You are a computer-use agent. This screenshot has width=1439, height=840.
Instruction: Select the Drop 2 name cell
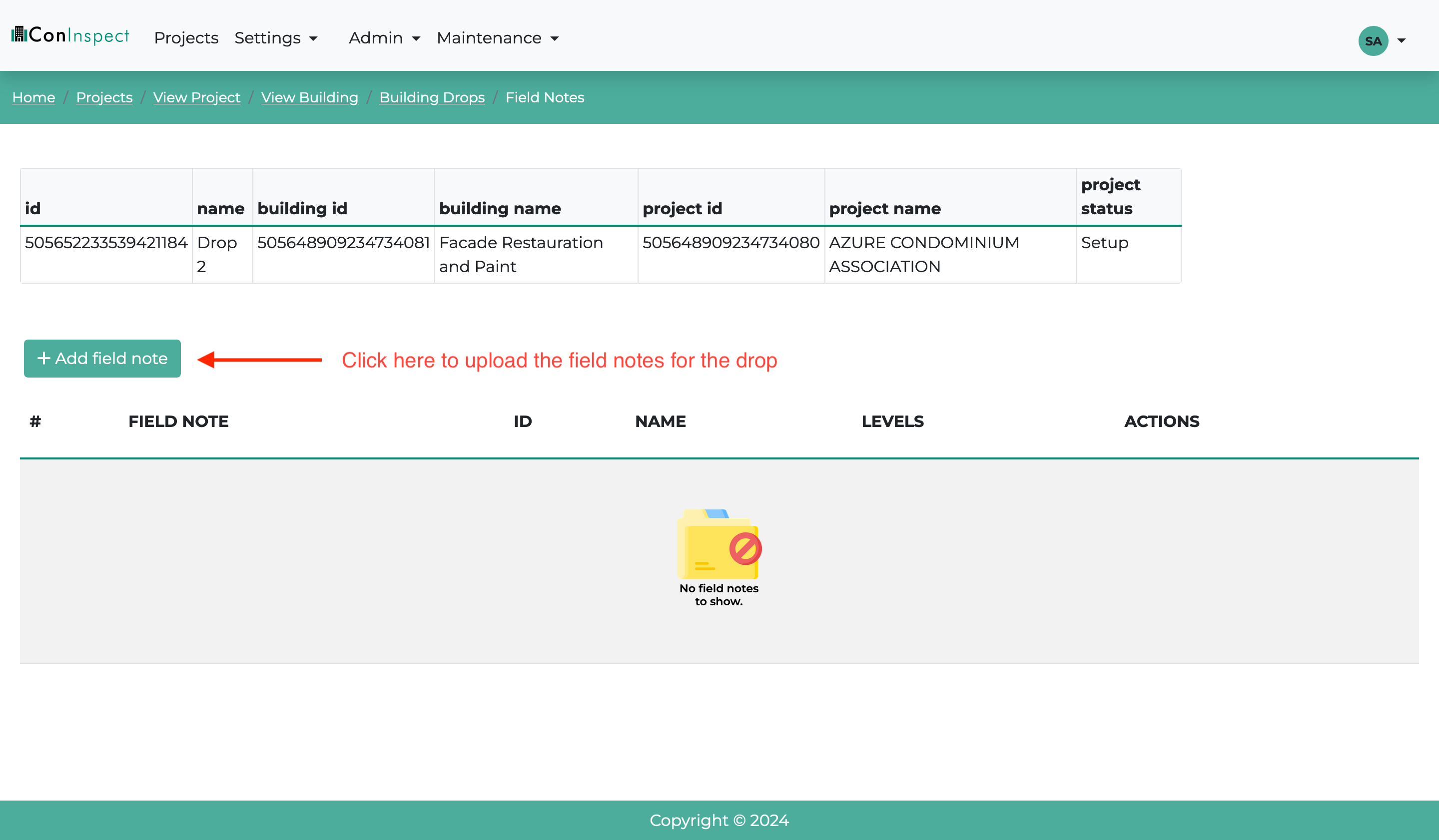click(222, 255)
